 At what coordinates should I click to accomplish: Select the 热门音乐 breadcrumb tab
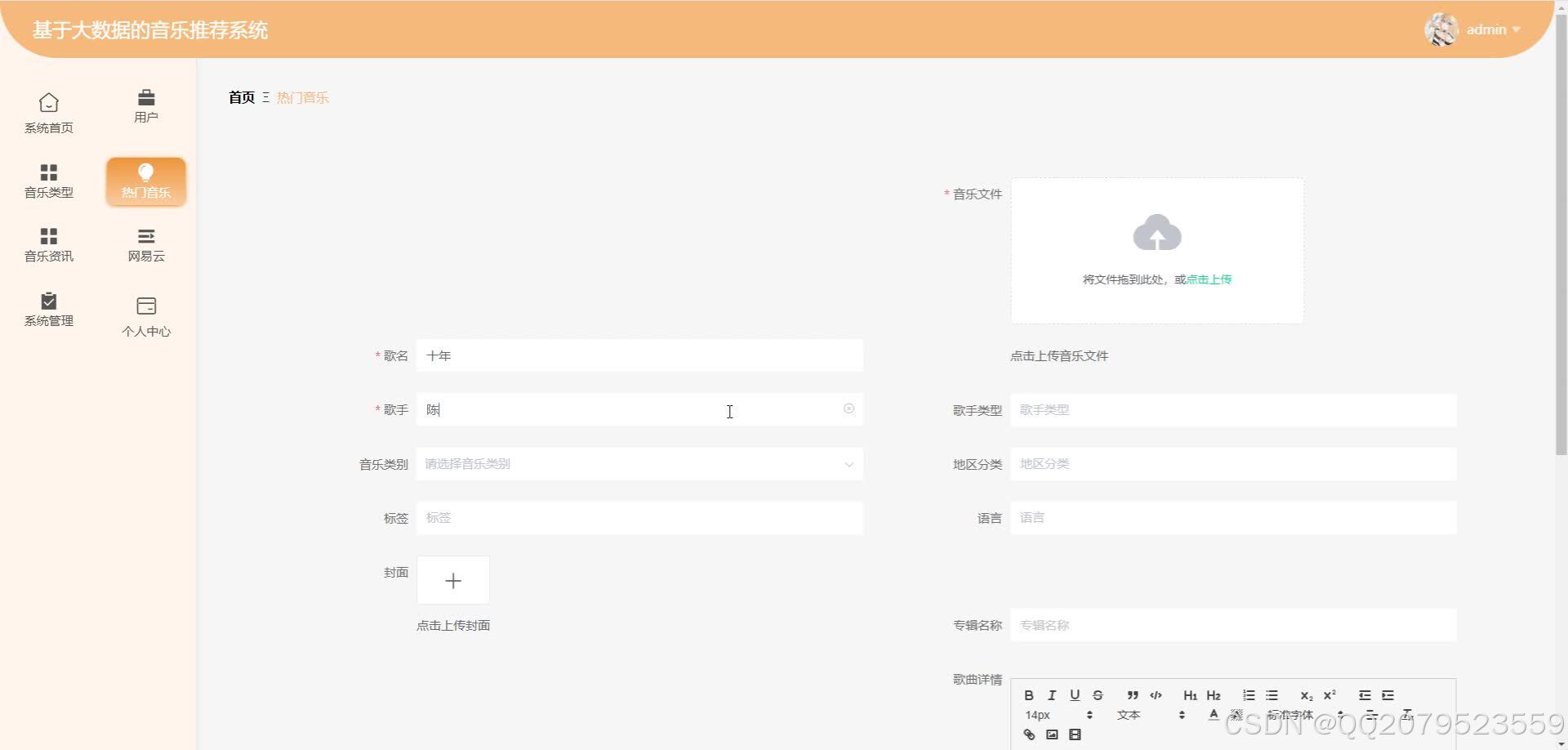(x=302, y=97)
